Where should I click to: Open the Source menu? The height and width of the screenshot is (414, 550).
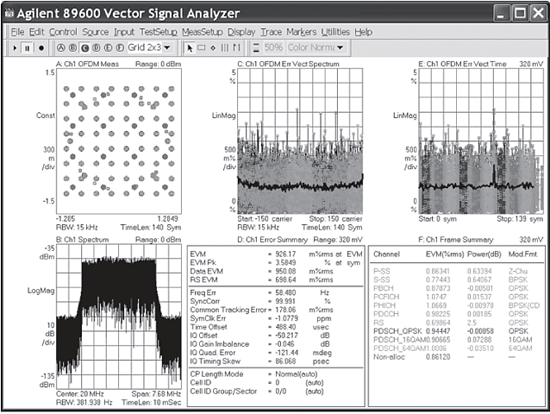tap(95, 32)
